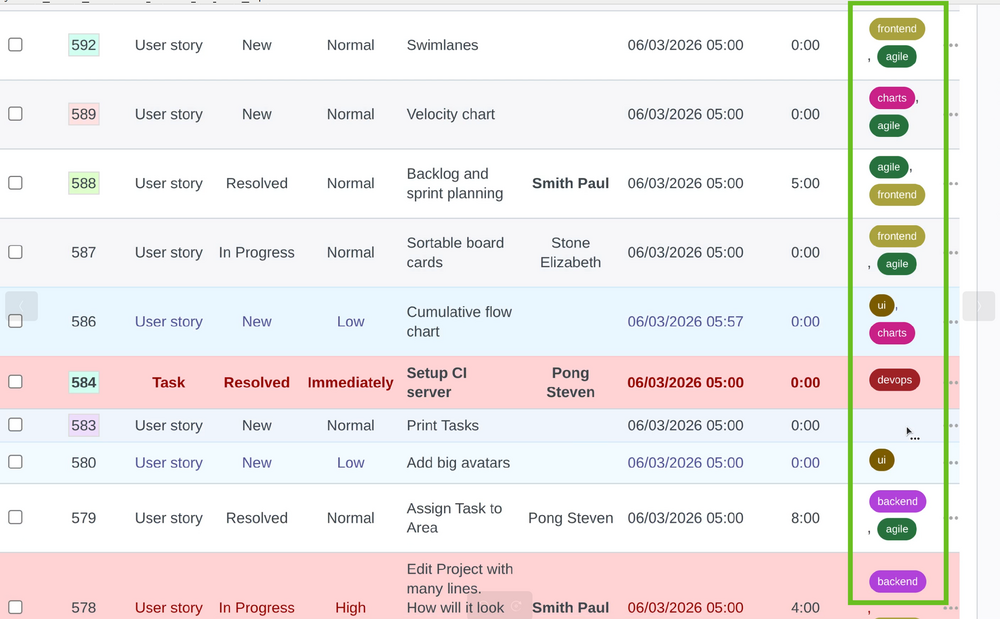
Task: Click agile tag on Assign Task to Area row
Action: [897, 529]
